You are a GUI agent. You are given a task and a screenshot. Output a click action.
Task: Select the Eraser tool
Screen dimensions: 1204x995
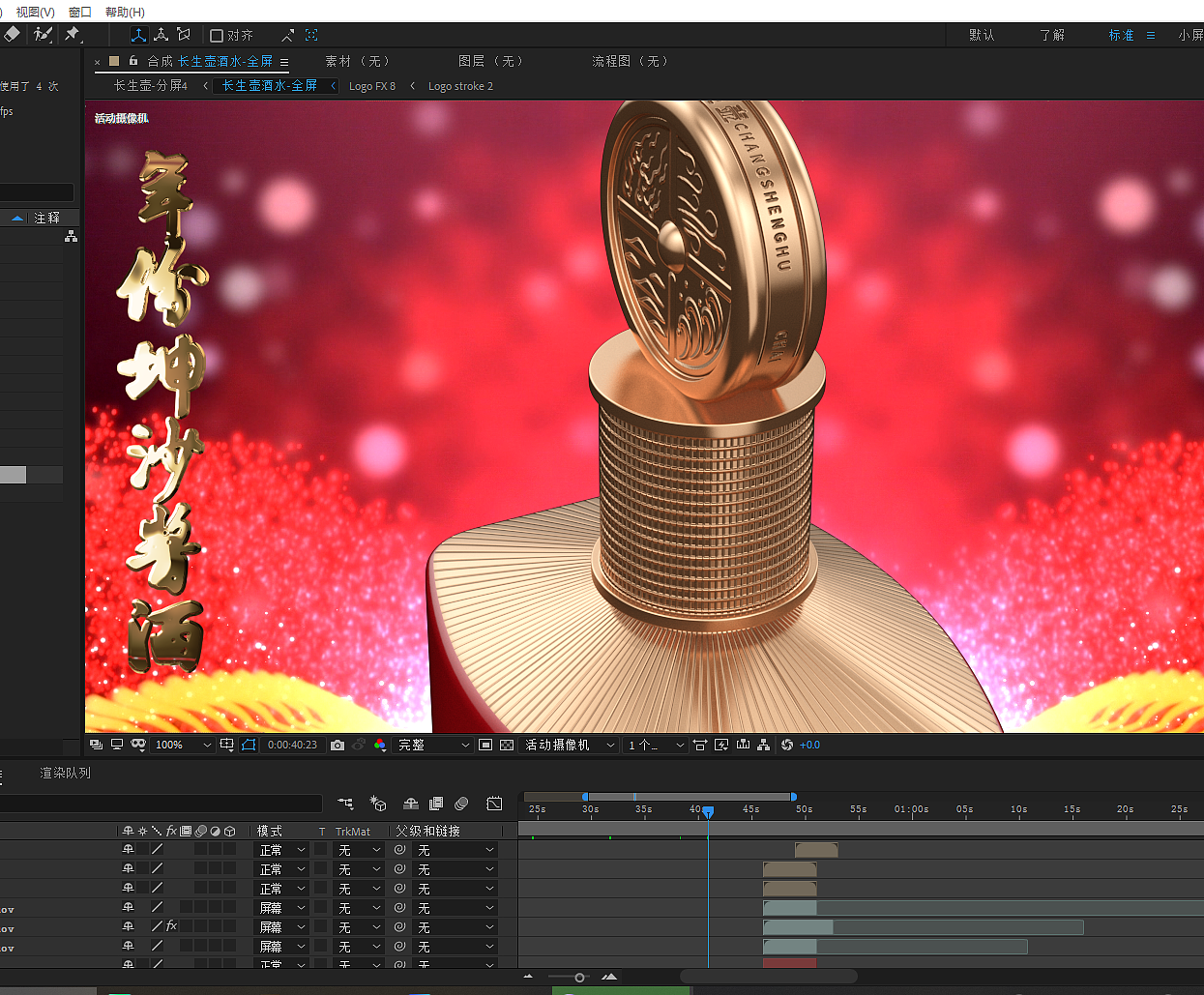[x=12, y=34]
